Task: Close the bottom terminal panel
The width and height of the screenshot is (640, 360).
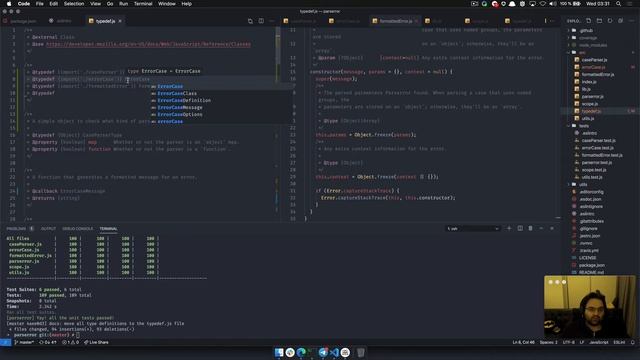Action: pyautogui.click(x=552, y=229)
